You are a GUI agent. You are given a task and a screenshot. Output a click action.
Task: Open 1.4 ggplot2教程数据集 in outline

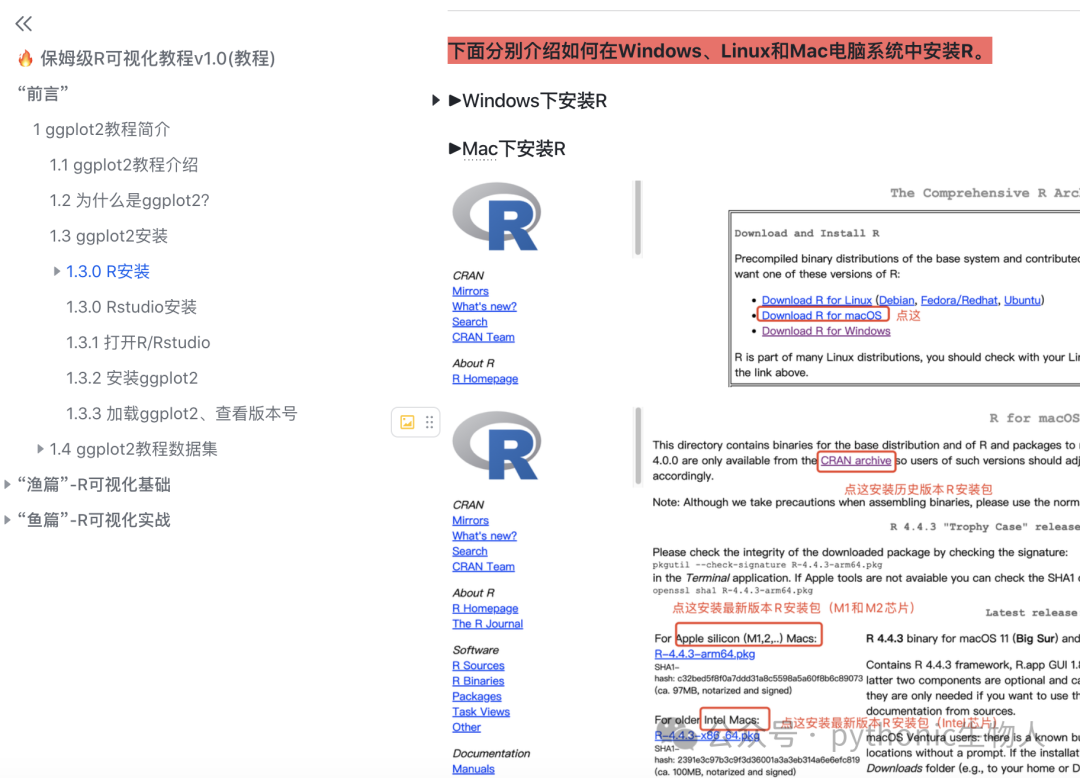point(134,449)
